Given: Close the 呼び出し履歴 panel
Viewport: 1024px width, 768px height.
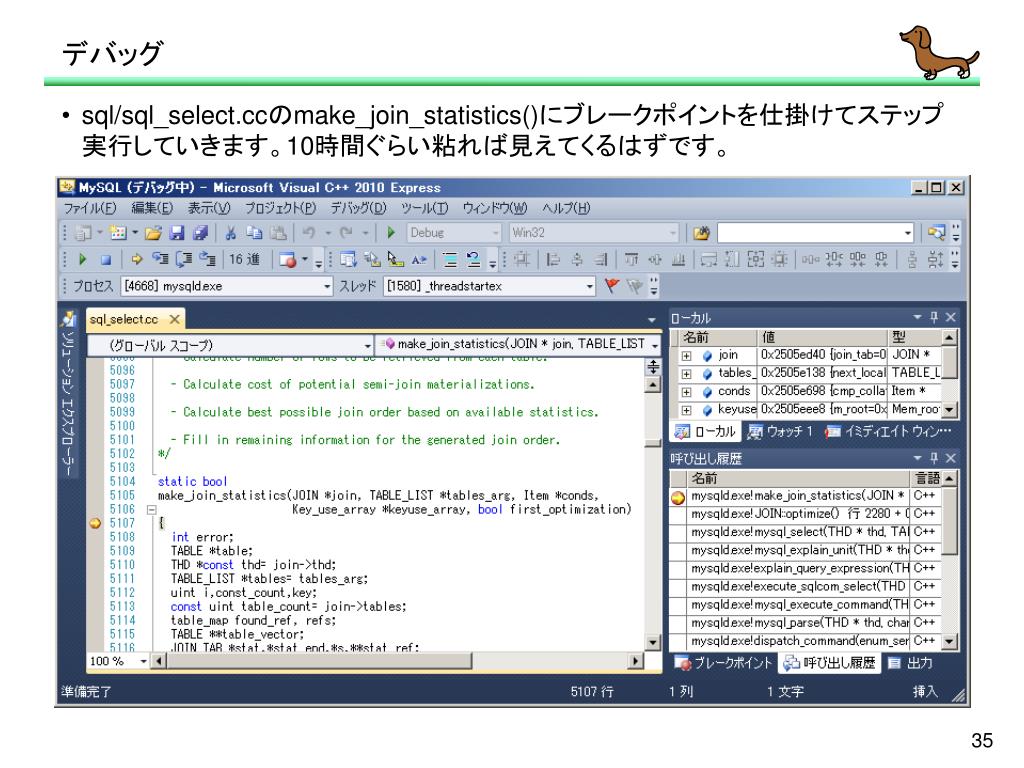Looking at the screenshot, I should click(x=950, y=458).
